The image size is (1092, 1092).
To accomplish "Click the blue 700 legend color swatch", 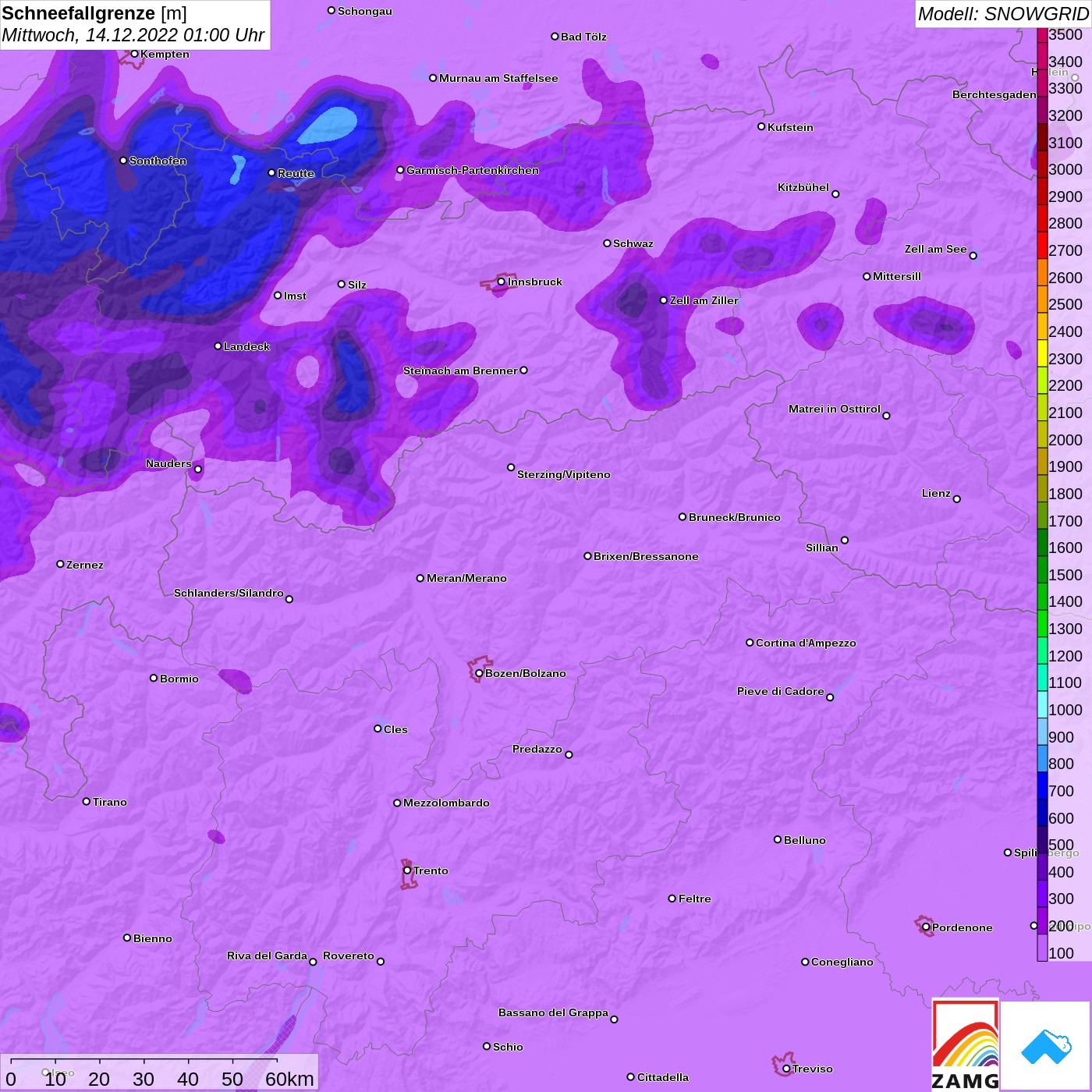I will point(1042,785).
